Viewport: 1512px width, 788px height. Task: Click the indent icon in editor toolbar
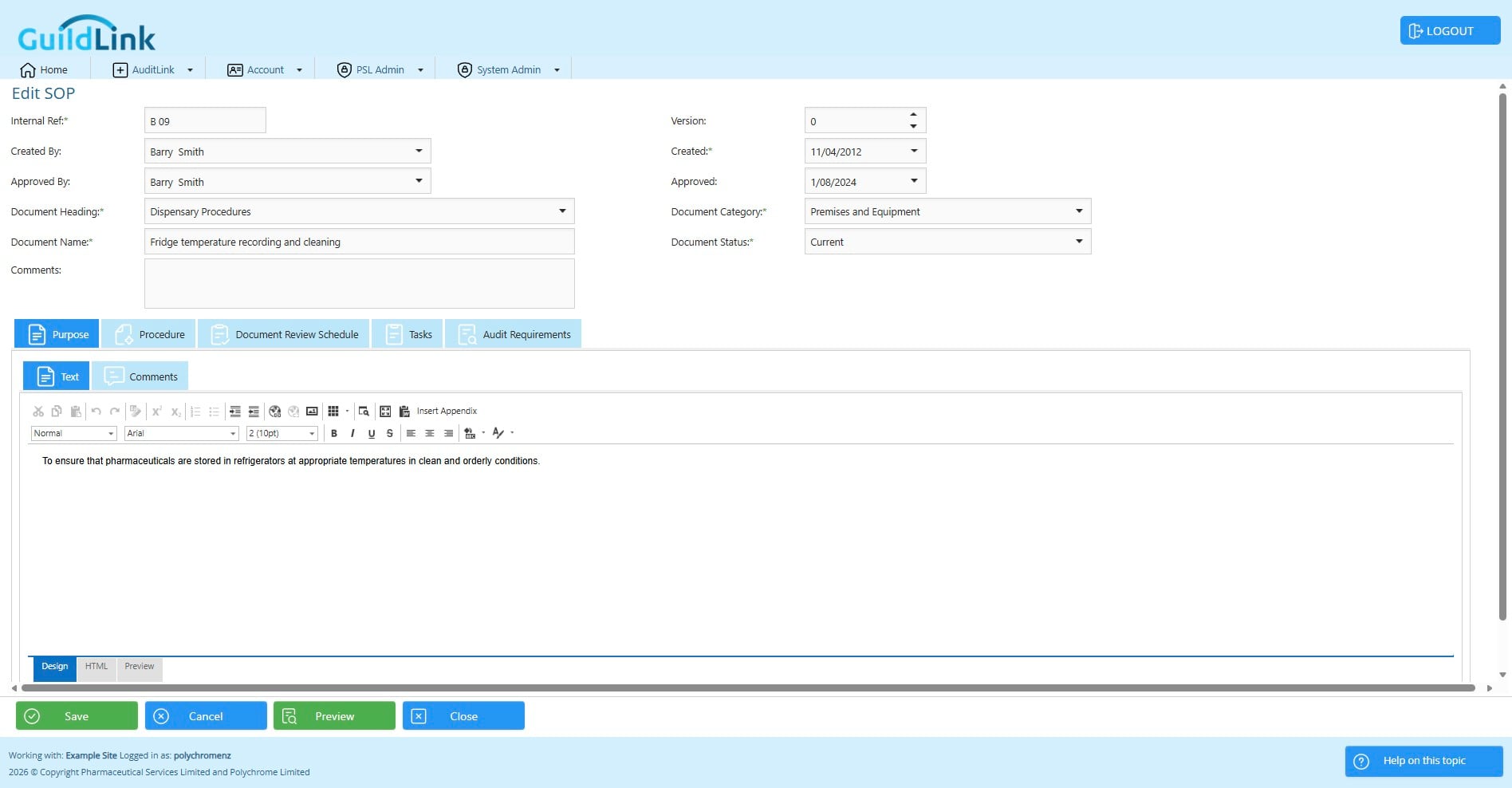point(235,412)
